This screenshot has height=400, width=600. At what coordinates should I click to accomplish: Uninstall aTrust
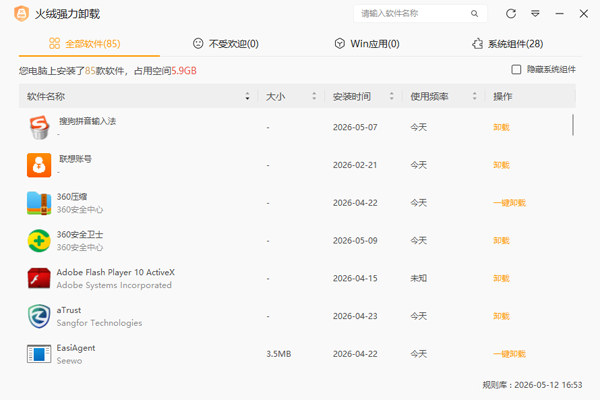tap(501, 316)
